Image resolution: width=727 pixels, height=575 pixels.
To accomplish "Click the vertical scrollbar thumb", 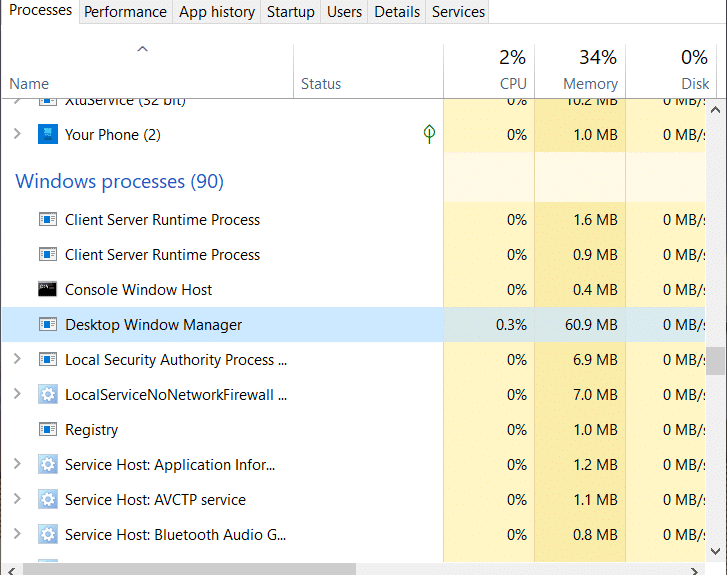I will click(716, 360).
